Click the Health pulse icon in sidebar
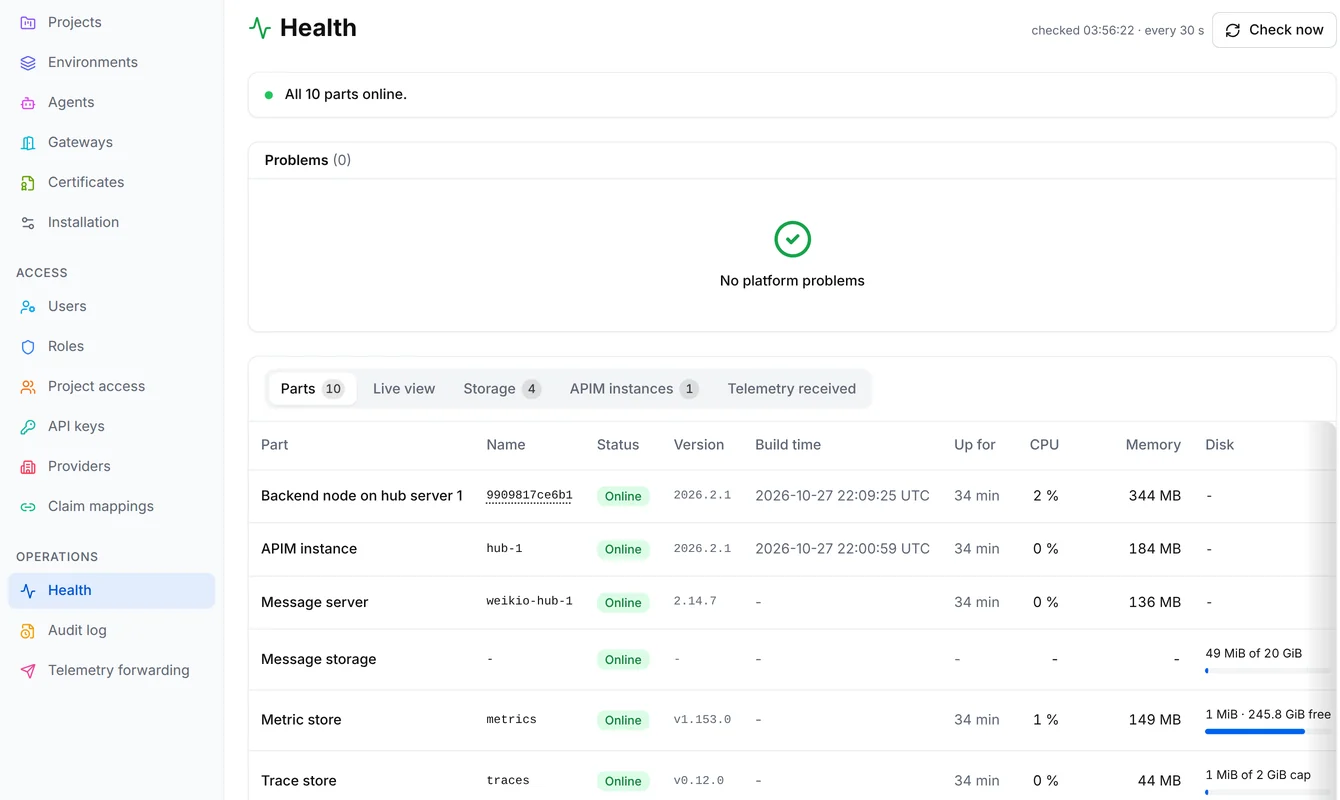Screen dimensions: 1340x800 [28, 590]
